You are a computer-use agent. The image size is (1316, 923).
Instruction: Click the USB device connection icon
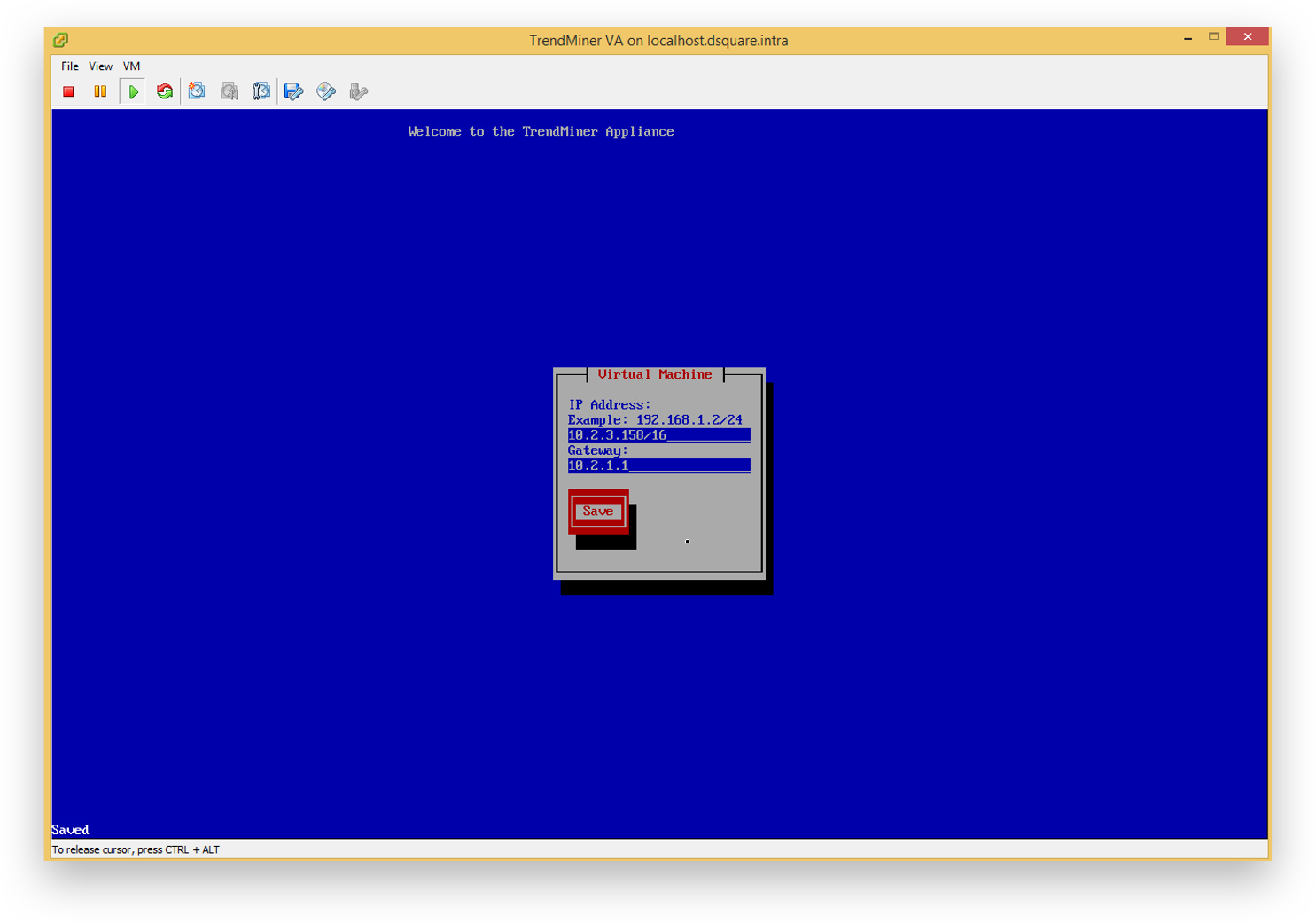358,91
